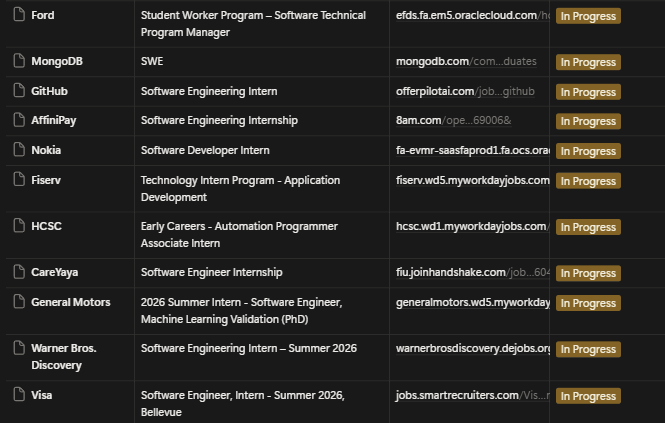Follow the jobs.smartrecruiters.com link for Visa
The width and height of the screenshot is (665, 423).
472,395
